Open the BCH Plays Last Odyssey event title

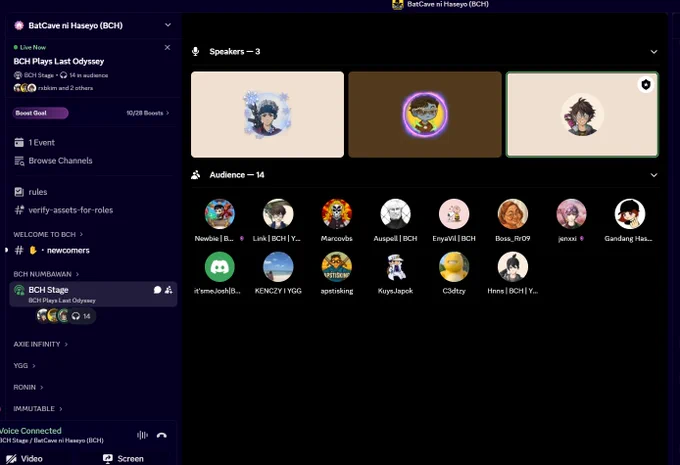tap(59, 61)
